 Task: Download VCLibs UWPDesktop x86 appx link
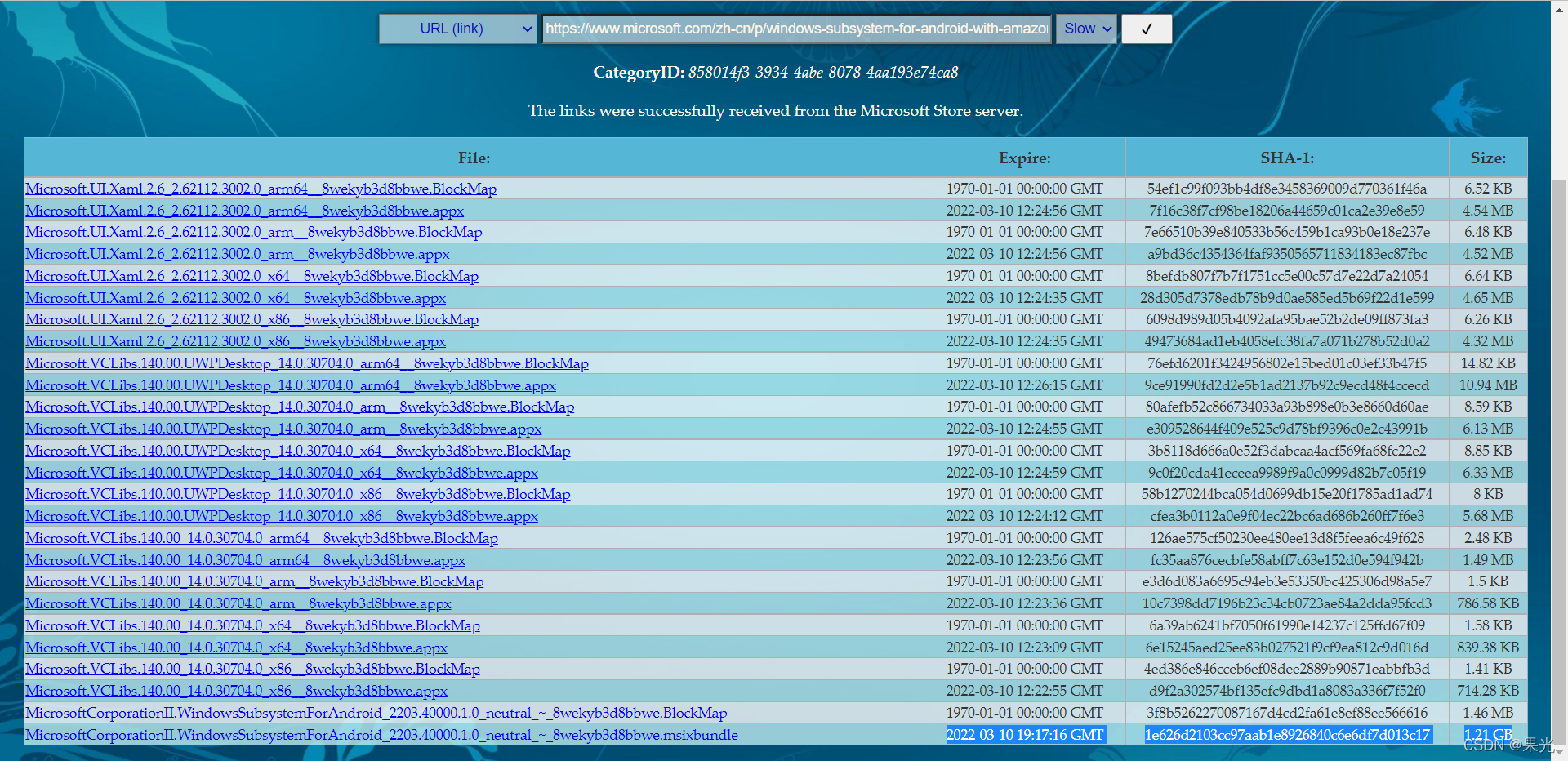click(x=282, y=516)
